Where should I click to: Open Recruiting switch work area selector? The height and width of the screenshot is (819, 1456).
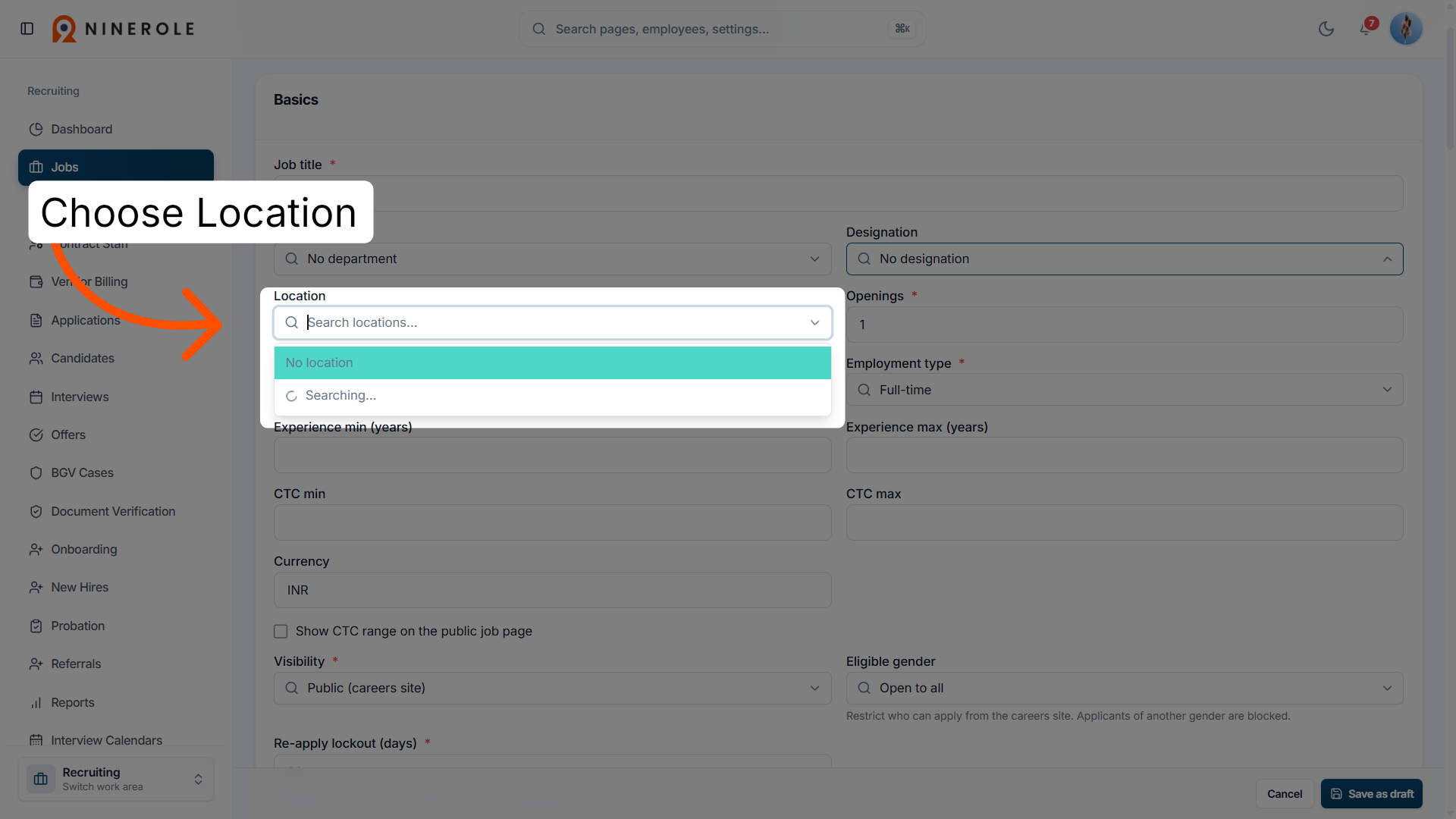pyautogui.click(x=116, y=779)
